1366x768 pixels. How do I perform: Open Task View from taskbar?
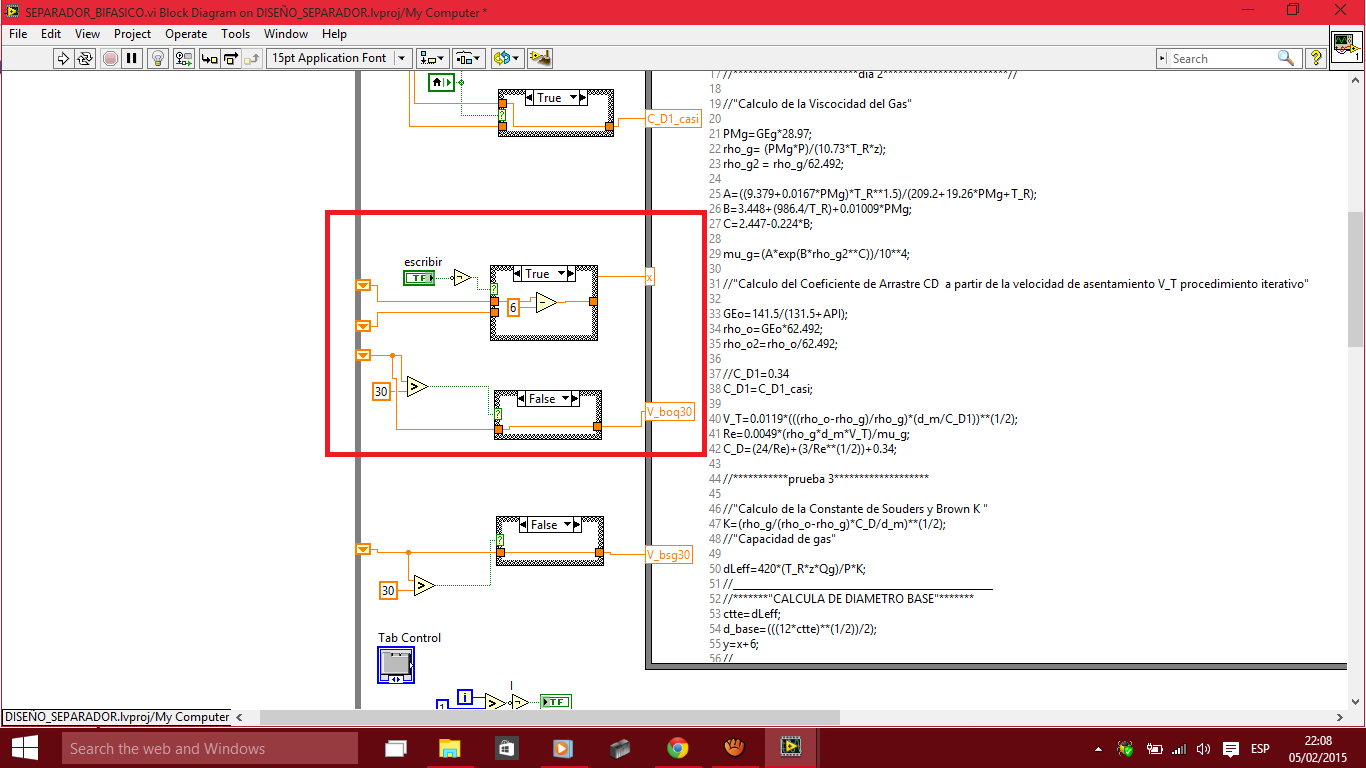(x=396, y=748)
